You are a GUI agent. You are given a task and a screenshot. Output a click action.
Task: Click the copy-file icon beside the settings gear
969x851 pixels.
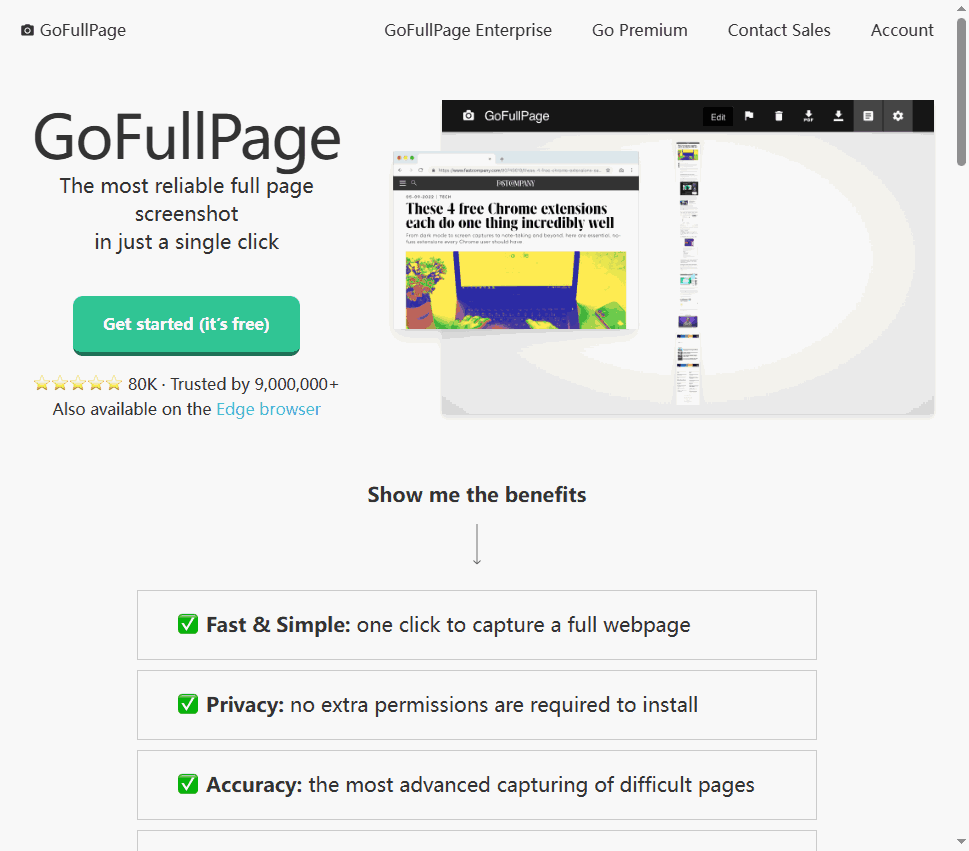pyautogui.click(x=868, y=116)
